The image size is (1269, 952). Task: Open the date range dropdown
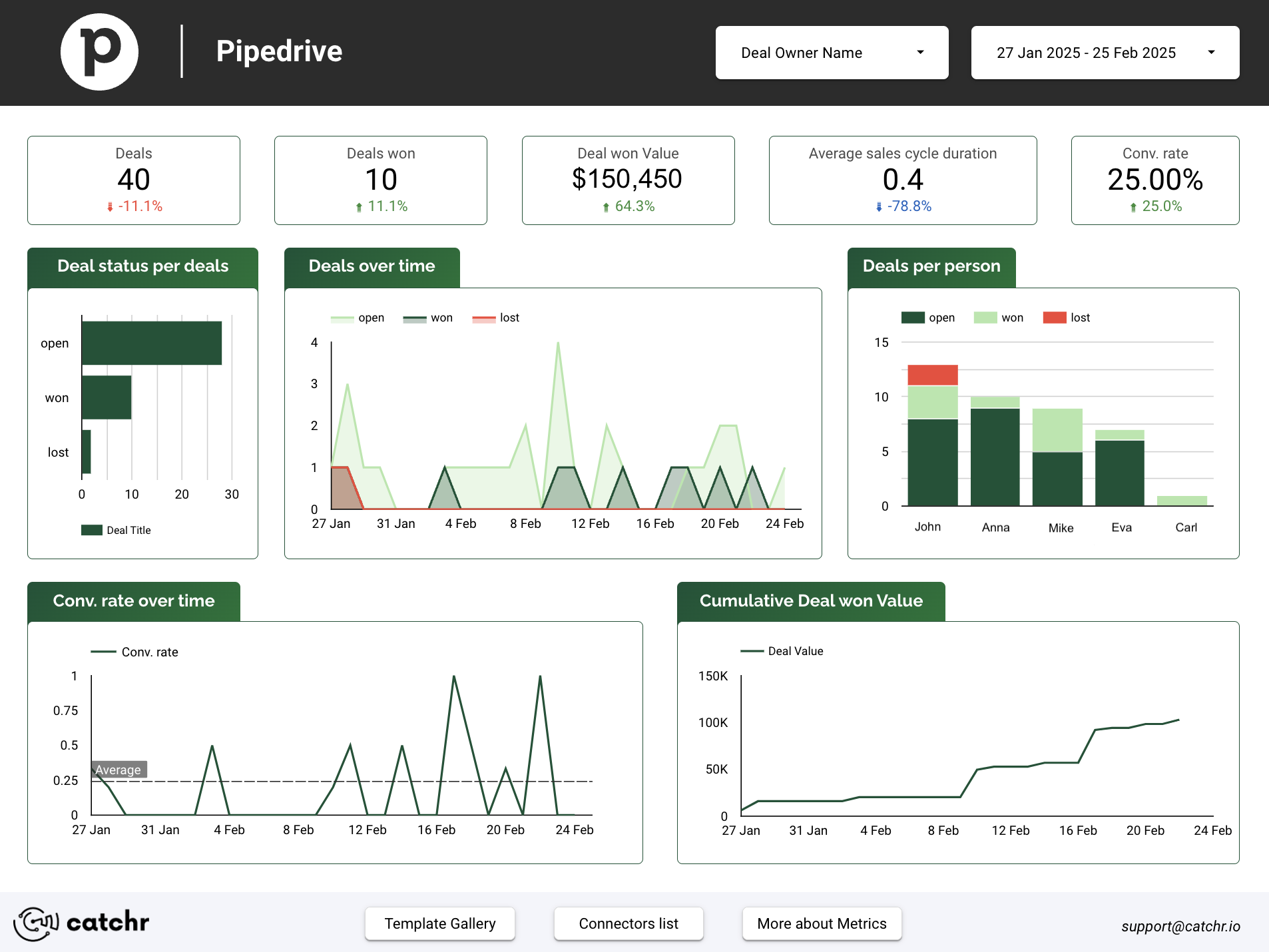1105,53
